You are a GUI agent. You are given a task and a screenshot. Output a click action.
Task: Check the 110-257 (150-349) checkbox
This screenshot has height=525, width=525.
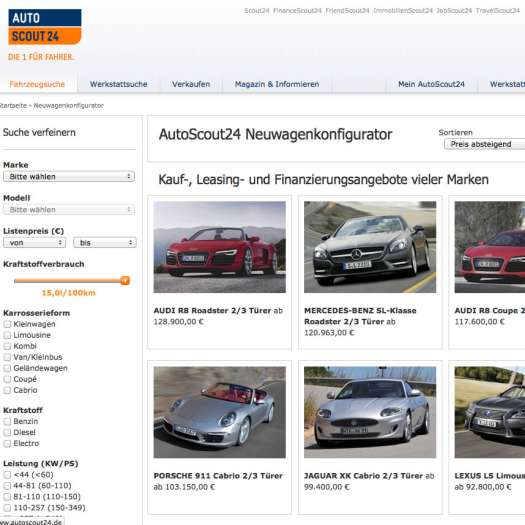(7, 508)
